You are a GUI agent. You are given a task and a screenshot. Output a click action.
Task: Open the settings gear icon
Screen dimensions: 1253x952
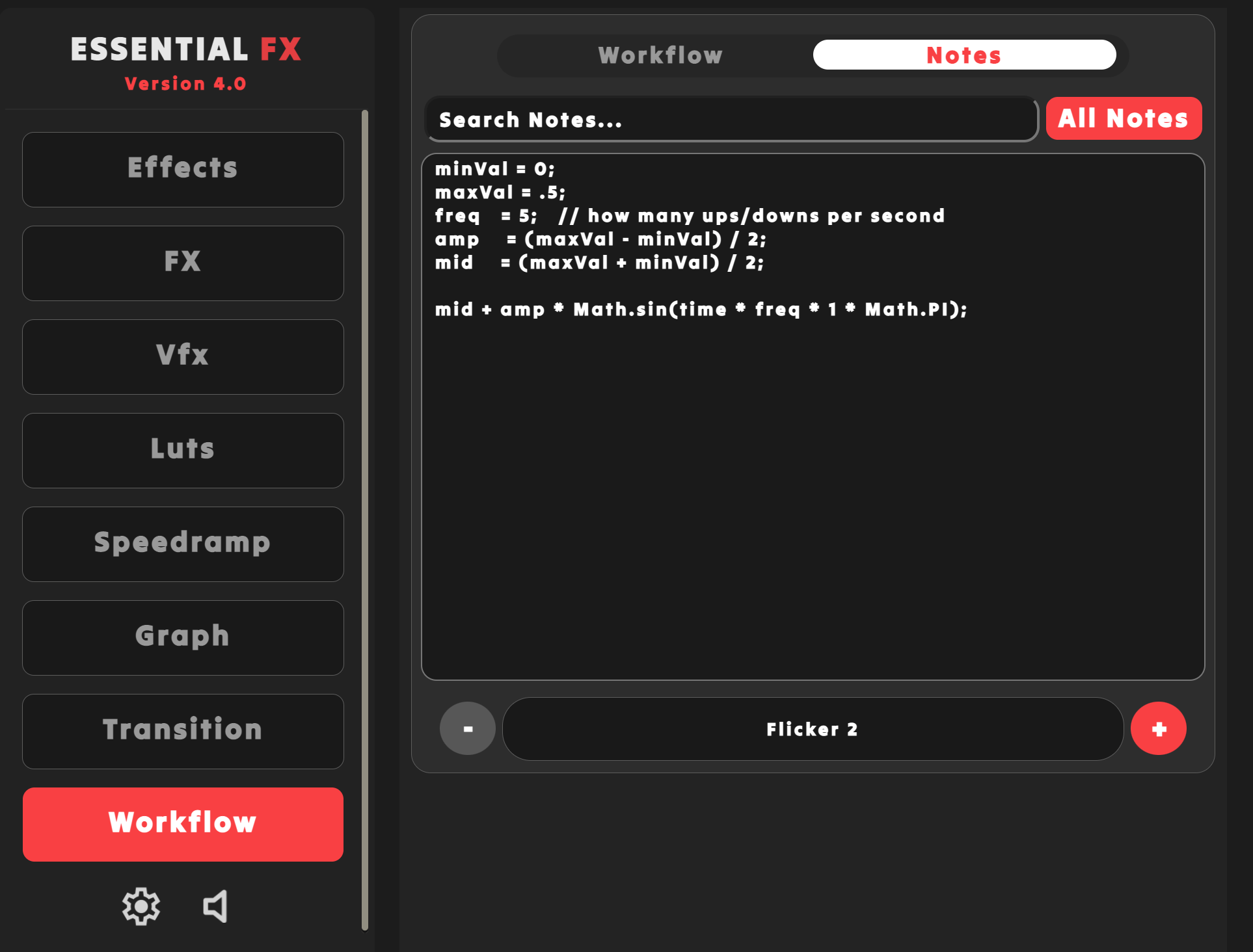click(141, 906)
